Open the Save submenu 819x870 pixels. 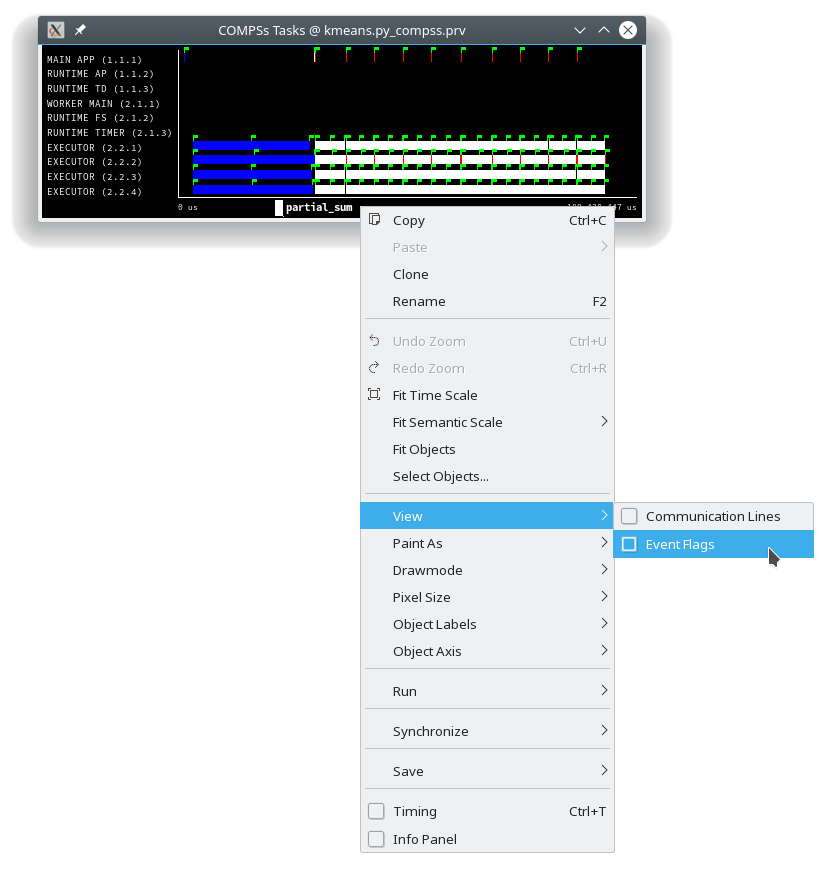point(487,771)
